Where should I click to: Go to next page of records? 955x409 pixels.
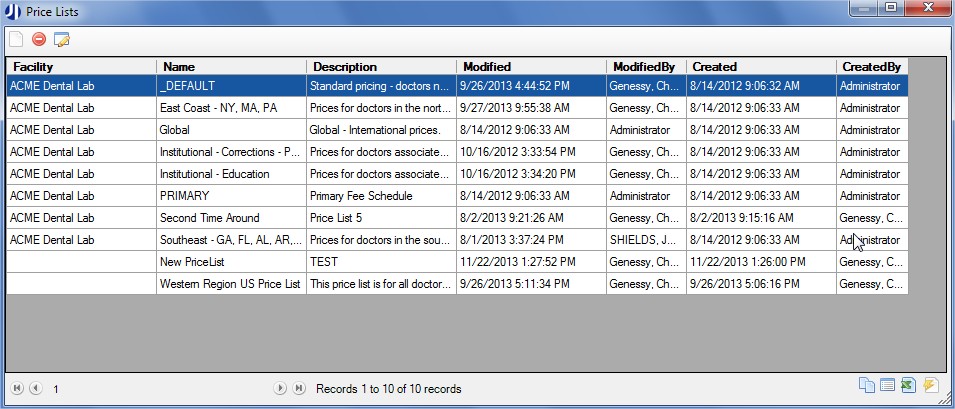[281, 388]
